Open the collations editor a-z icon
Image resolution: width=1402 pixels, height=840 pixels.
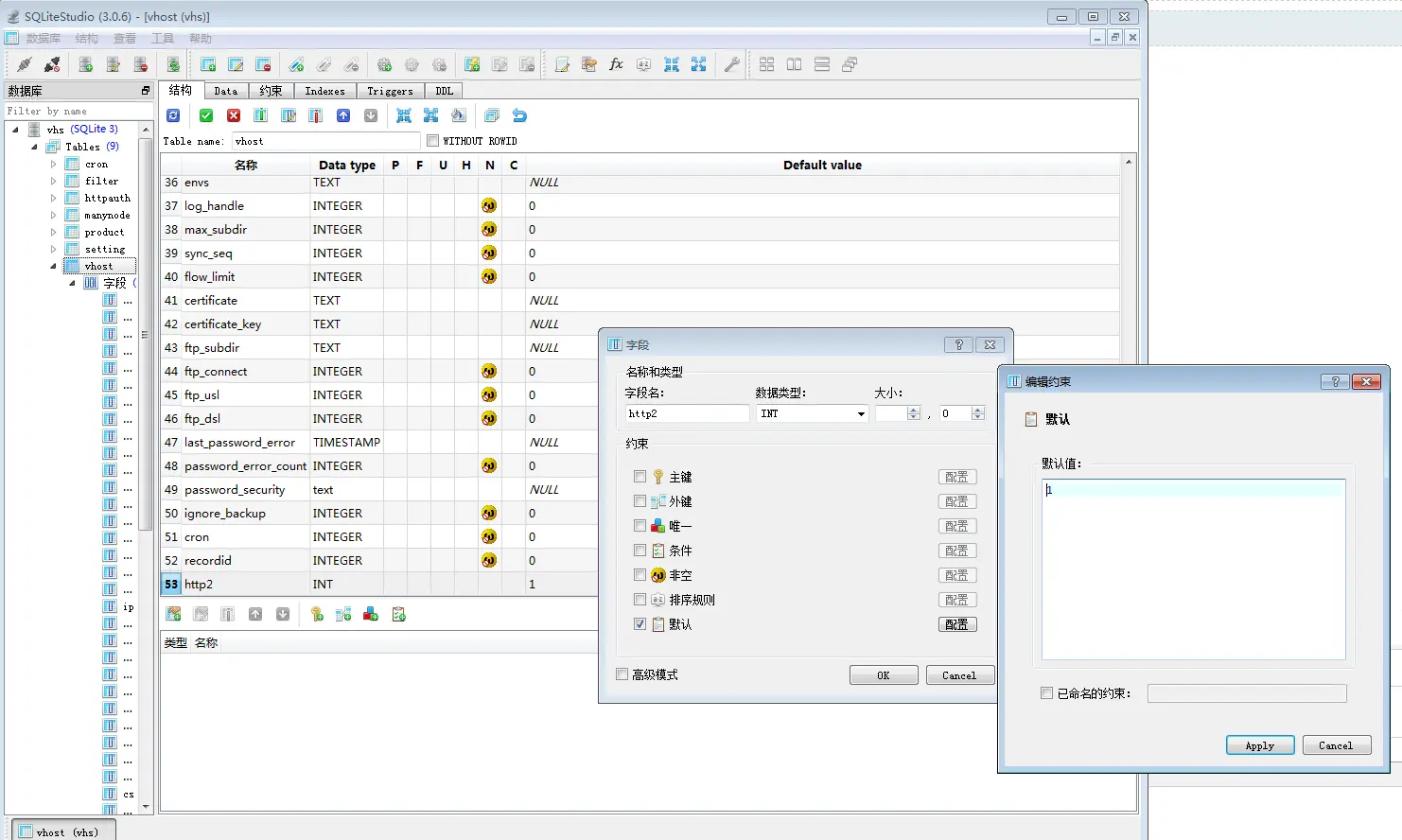(643, 64)
